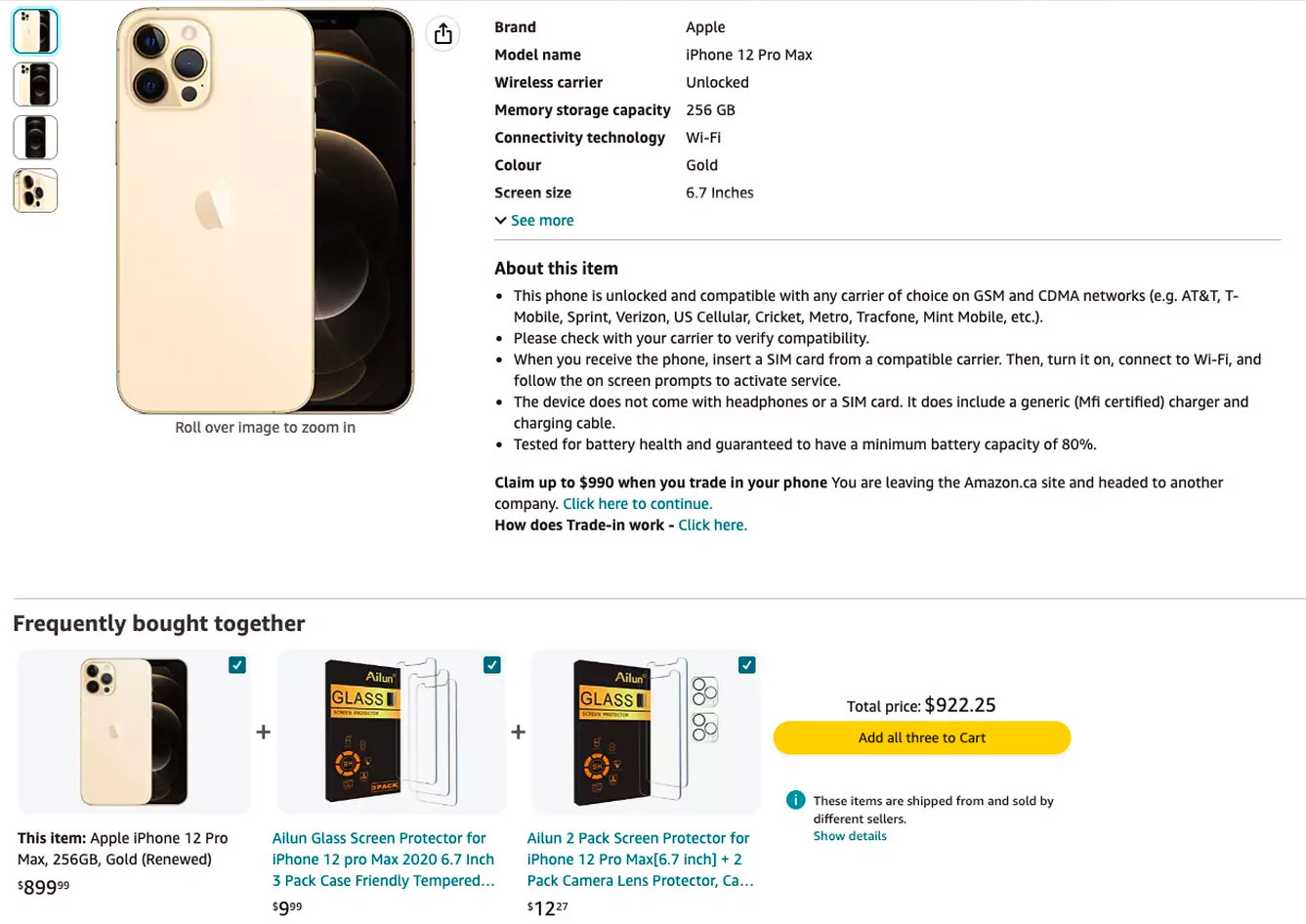Uncheck the iPhone 12 Pro Max bundle checkbox
The image size is (1306, 924).
pyautogui.click(x=236, y=665)
